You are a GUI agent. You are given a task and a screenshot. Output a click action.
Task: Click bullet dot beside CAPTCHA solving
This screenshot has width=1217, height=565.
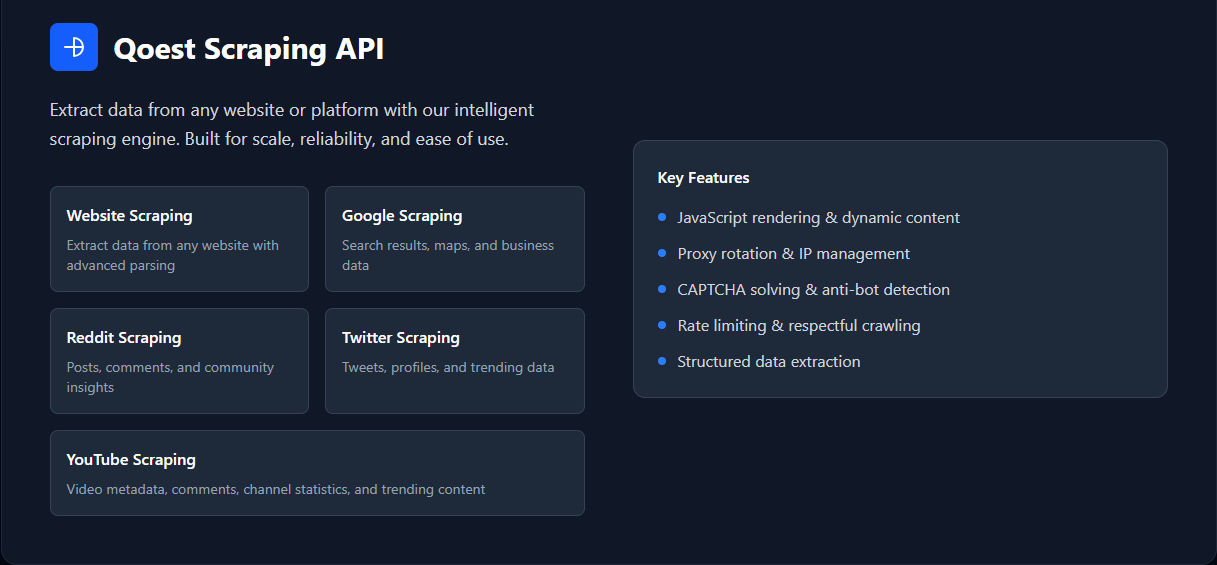click(662, 289)
